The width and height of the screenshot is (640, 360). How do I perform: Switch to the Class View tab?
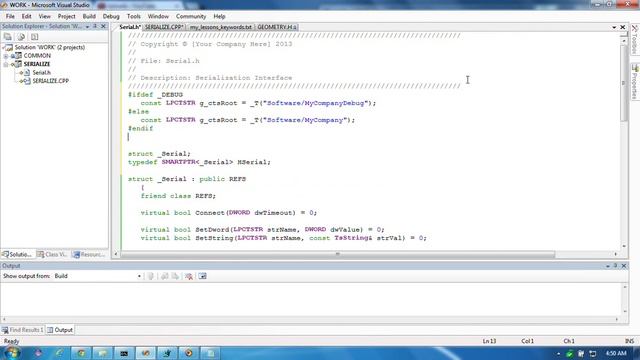53,254
